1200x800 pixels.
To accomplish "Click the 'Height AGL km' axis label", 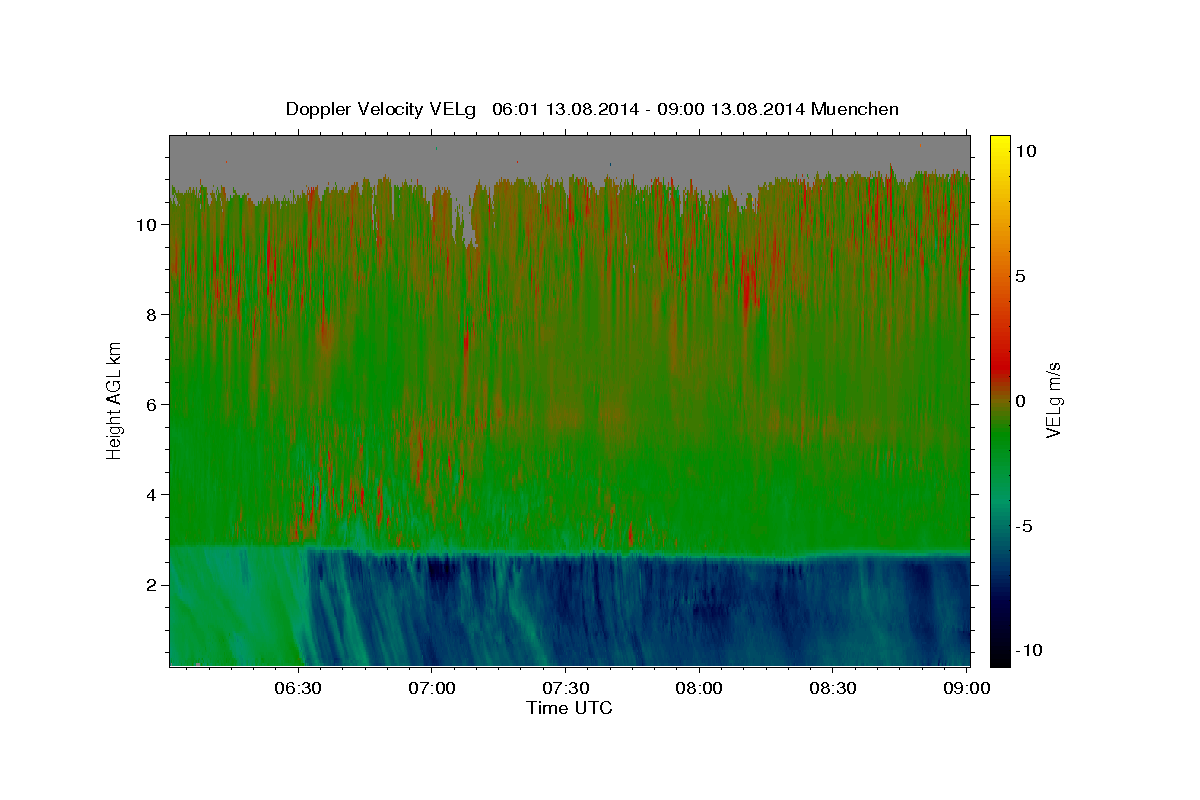I will point(114,400).
